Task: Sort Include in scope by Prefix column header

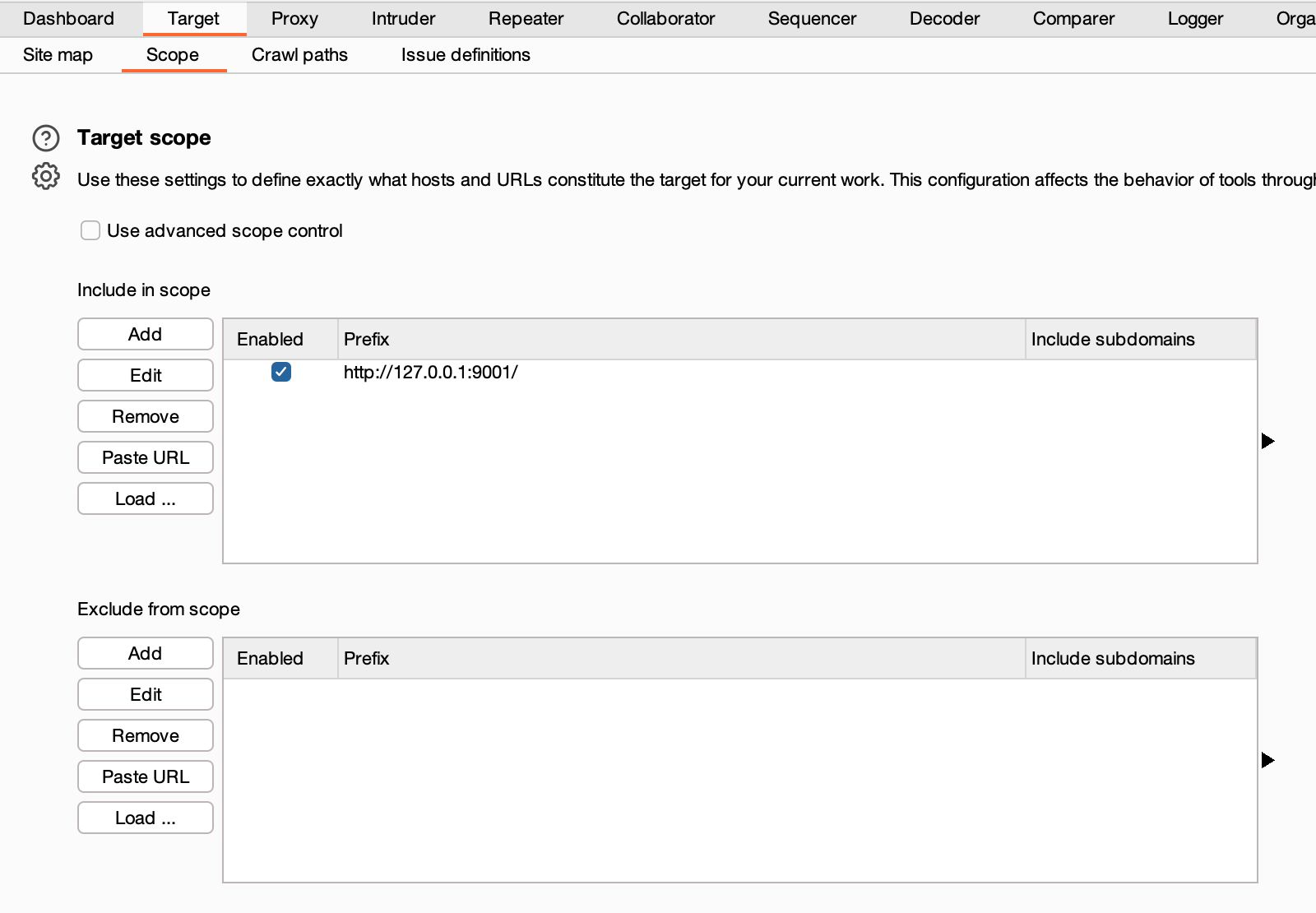Action: coord(681,340)
